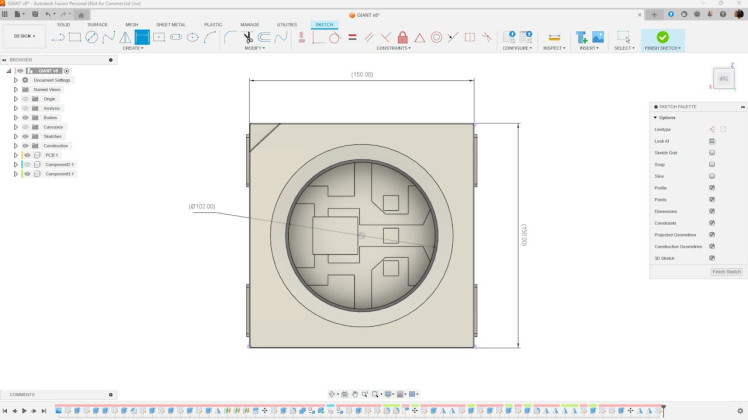
Task: Click the Insert image icon
Action: tap(598, 37)
